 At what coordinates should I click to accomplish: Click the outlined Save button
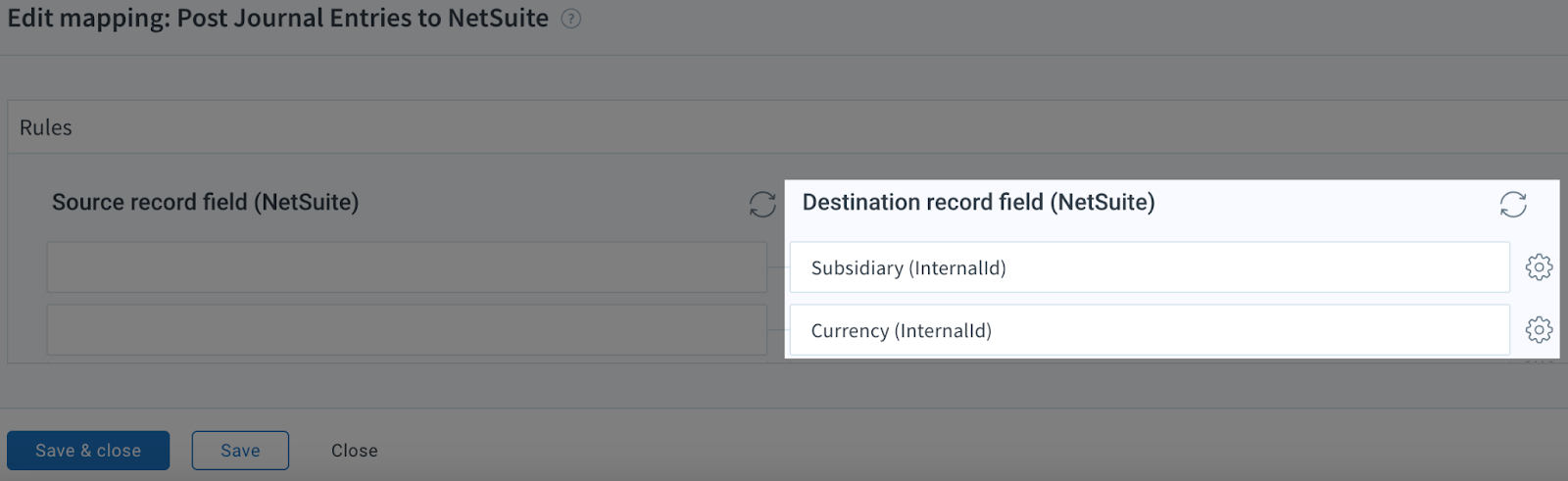pos(240,451)
